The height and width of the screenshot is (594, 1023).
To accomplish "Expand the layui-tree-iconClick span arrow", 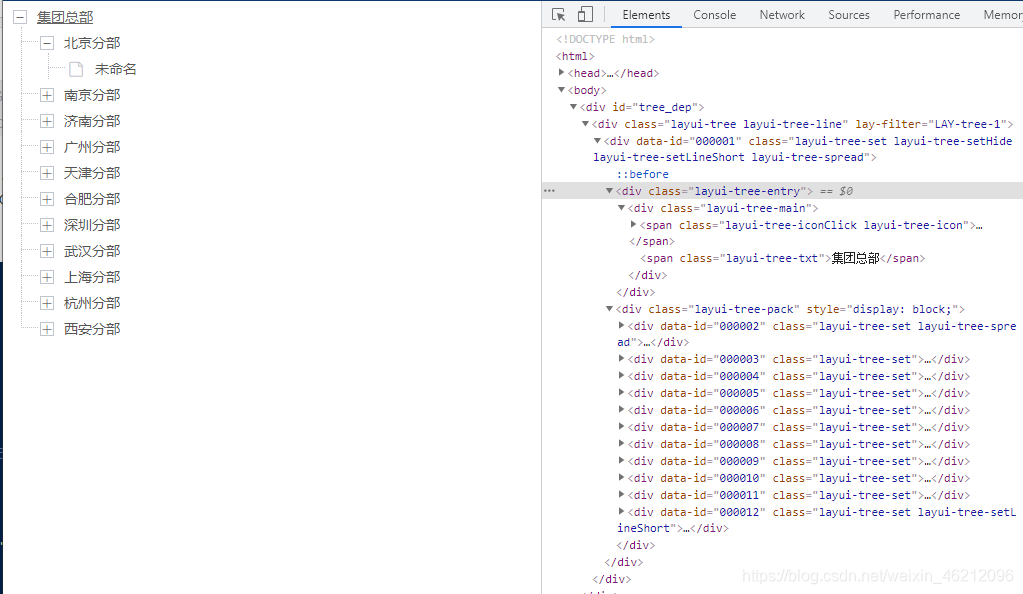I will point(633,225).
